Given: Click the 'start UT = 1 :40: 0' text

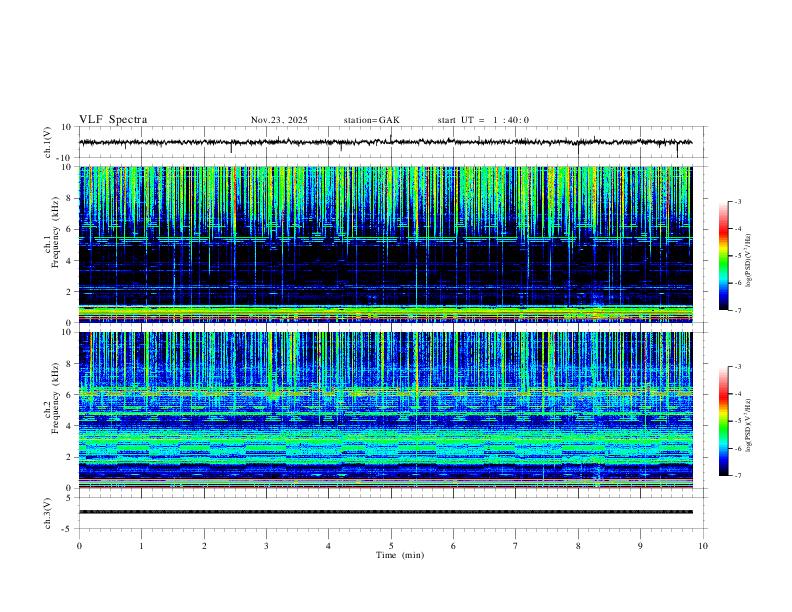Looking at the screenshot, I should pyautogui.click(x=483, y=120).
